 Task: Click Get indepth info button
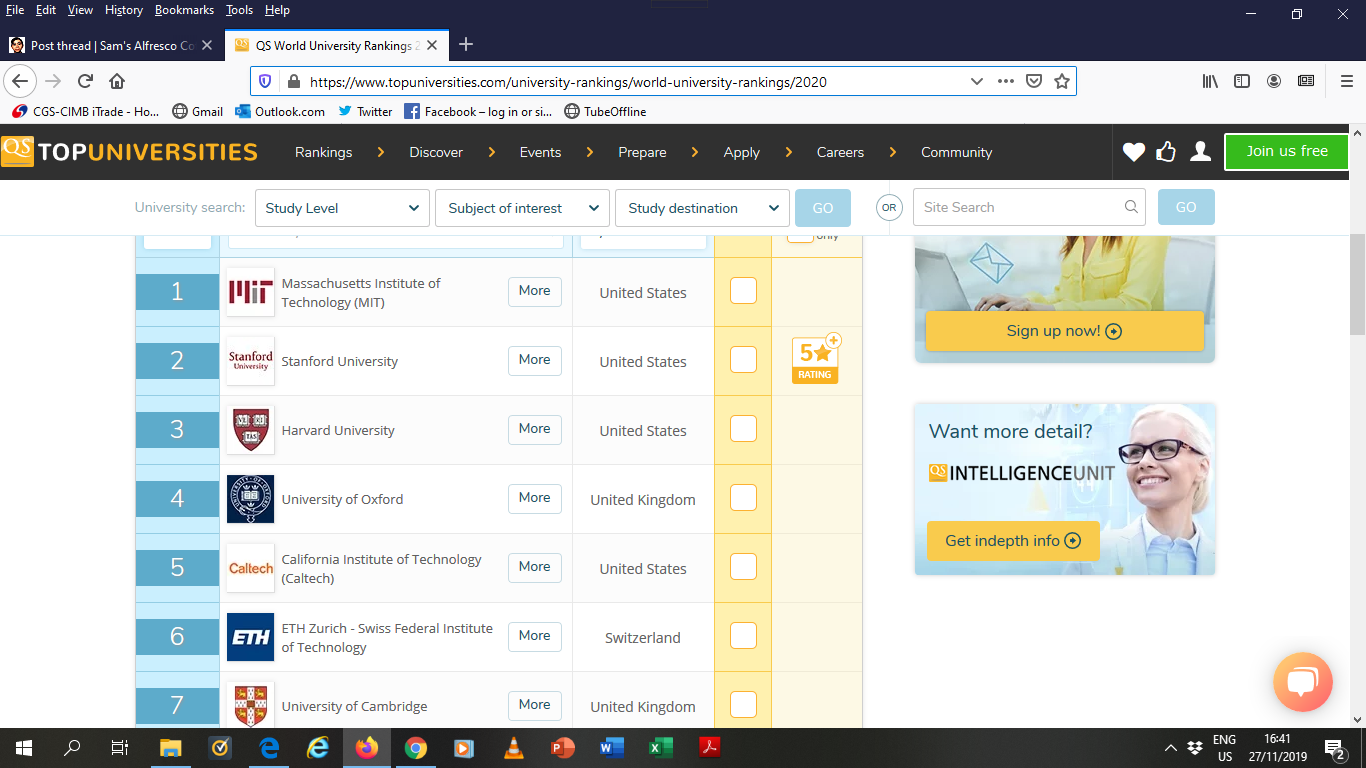click(x=1013, y=541)
